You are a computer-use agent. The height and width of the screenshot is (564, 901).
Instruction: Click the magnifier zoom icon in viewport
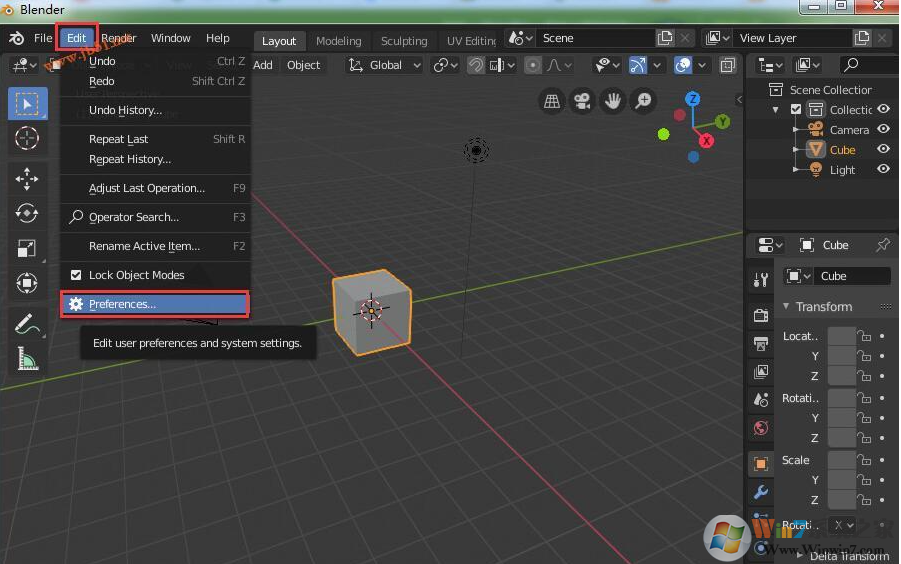click(643, 101)
